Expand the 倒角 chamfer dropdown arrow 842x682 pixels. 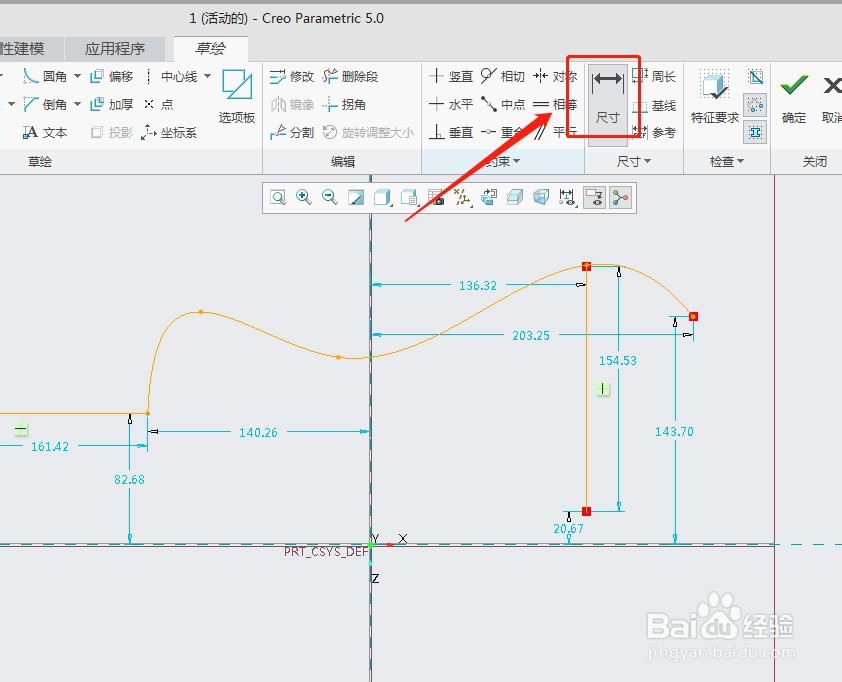point(77,104)
